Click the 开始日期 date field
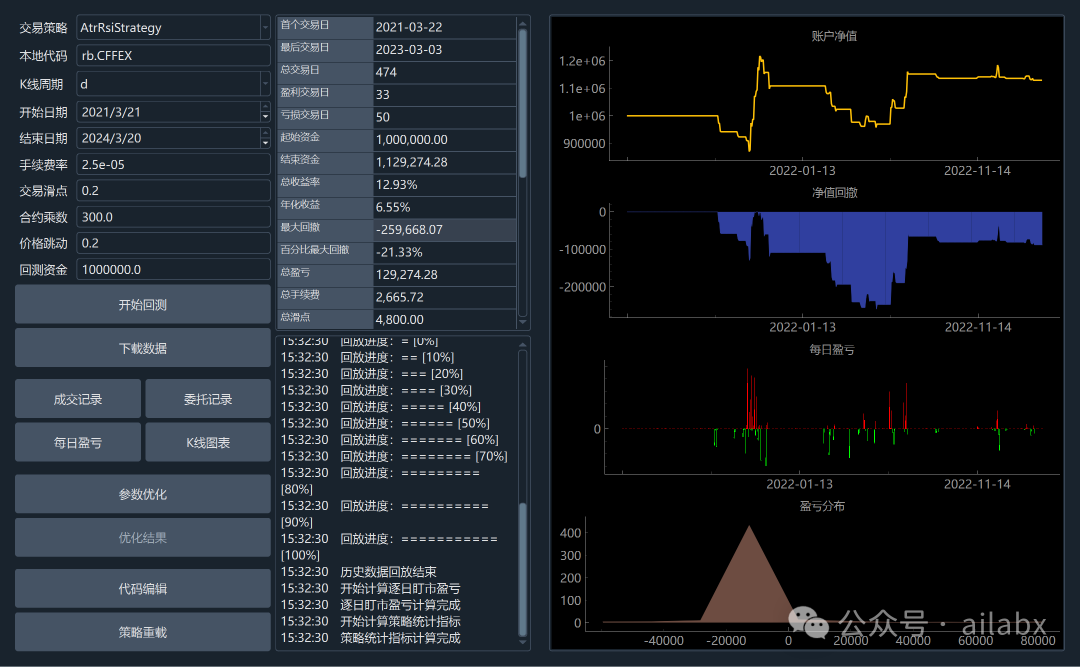 point(168,112)
